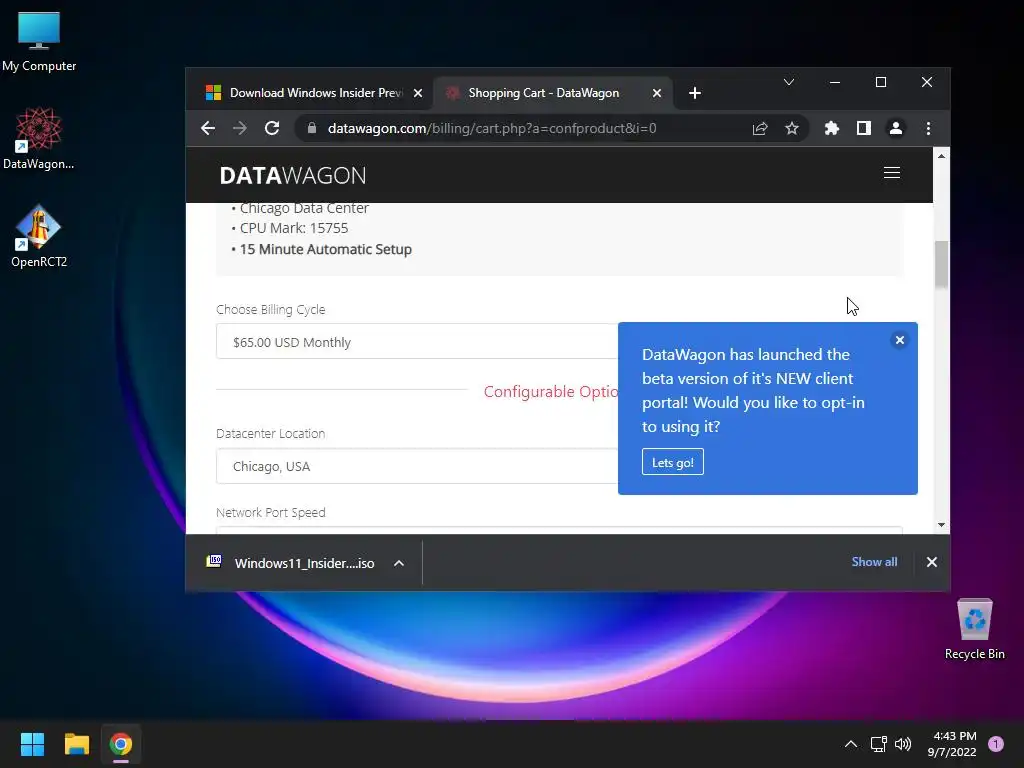
Task: Click the Windows Start button
Action: pos(32,744)
